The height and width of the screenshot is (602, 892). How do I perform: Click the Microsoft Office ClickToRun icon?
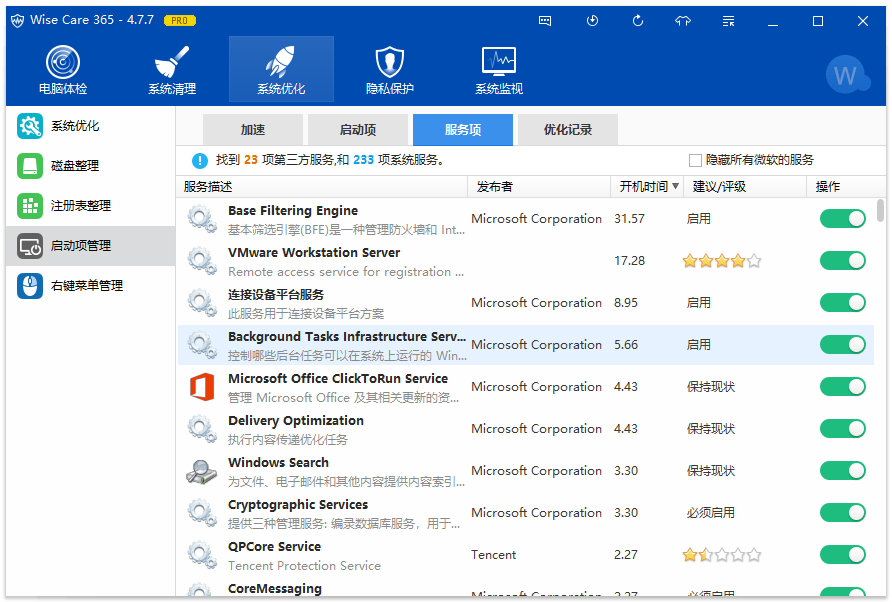pyautogui.click(x=202, y=387)
